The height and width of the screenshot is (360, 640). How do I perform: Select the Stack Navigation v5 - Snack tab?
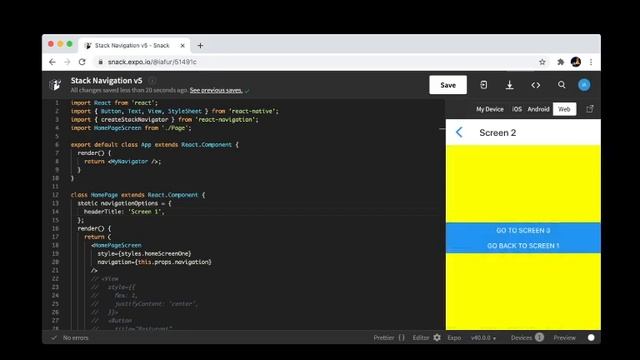[x=132, y=45]
